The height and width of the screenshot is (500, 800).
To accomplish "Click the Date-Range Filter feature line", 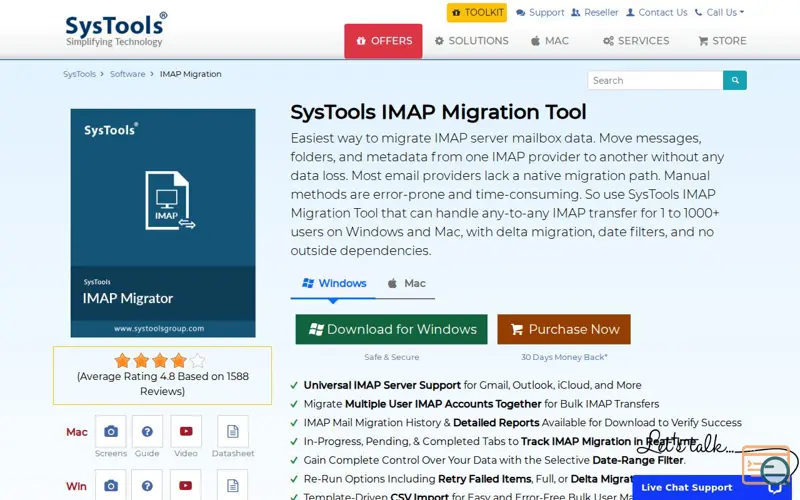I will click(x=494, y=460).
